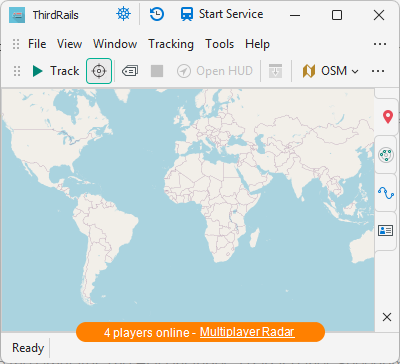Open the Multiplayer Radar link
Image resolution: width=400 pixels, height=364 pixels.
coord(247,332)
